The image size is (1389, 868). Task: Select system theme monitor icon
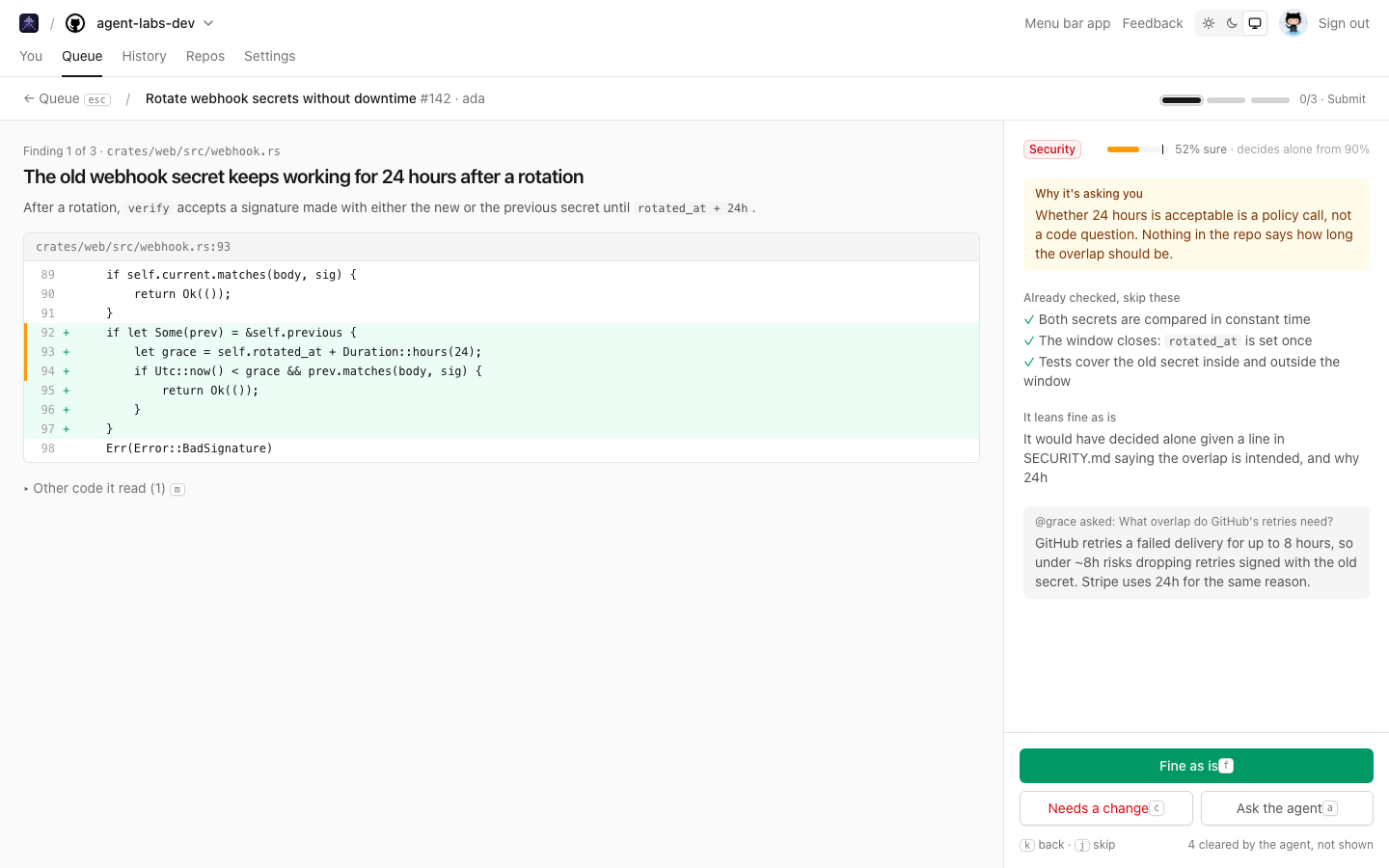point(1255,23)
